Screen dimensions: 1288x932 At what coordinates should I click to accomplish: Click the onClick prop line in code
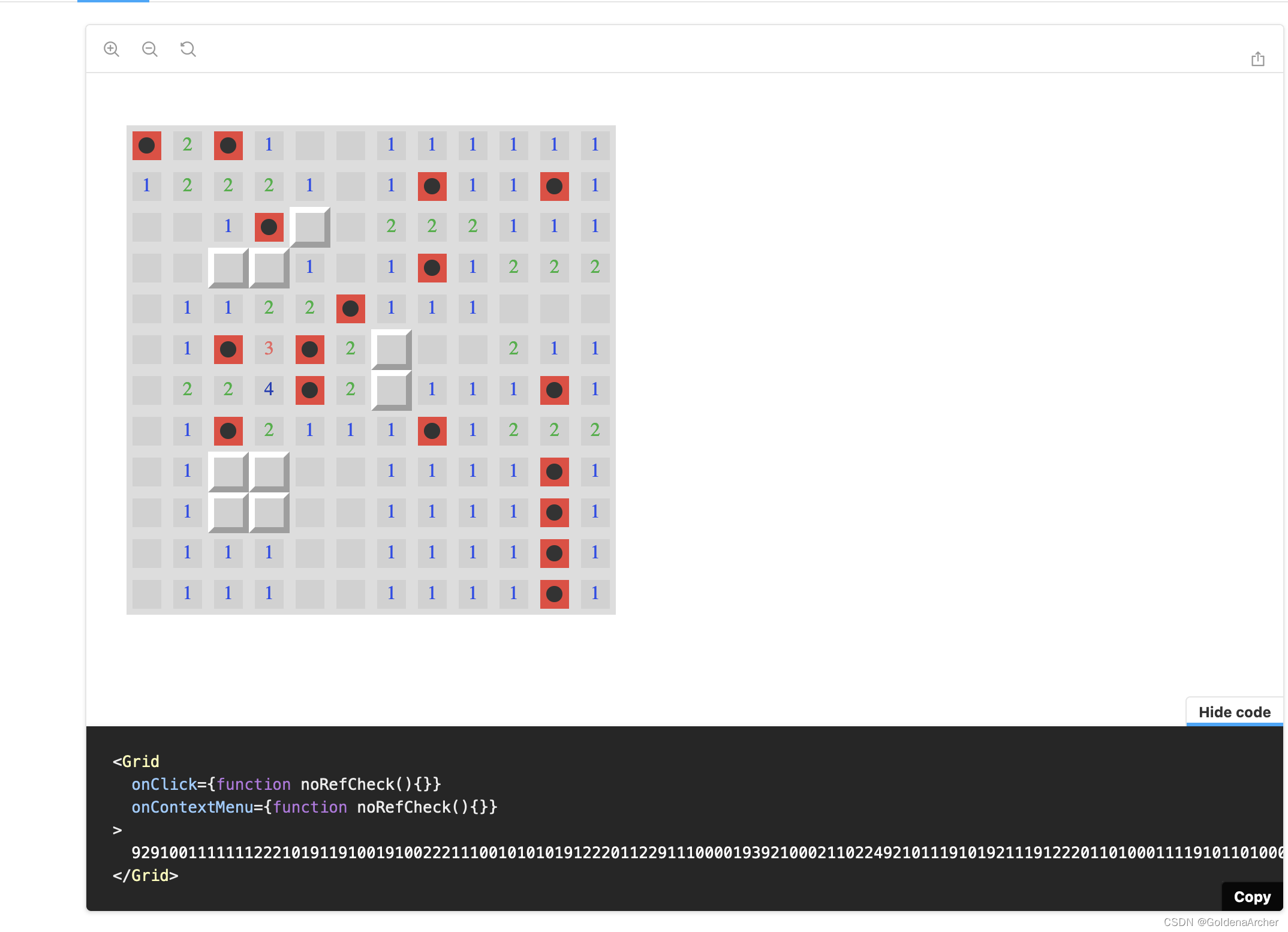pyautogui.click(x=287, y=784)
